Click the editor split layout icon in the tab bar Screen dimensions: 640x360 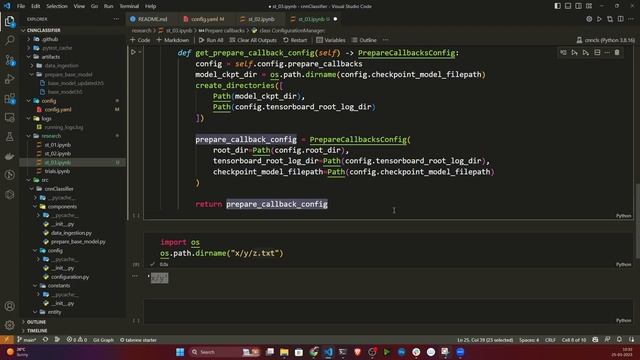(620, 19)
